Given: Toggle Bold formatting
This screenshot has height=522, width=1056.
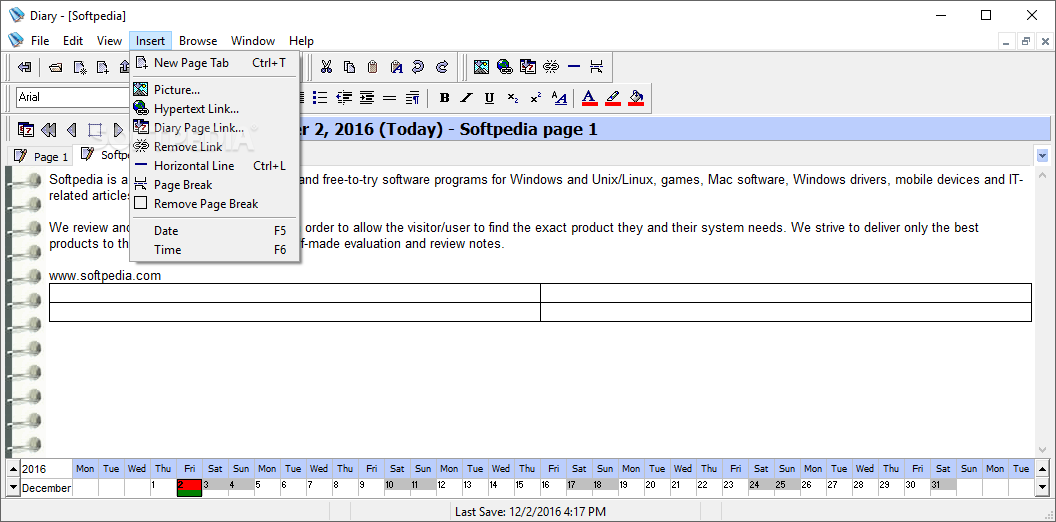Looking at the screenshot, I should (444, 98).
